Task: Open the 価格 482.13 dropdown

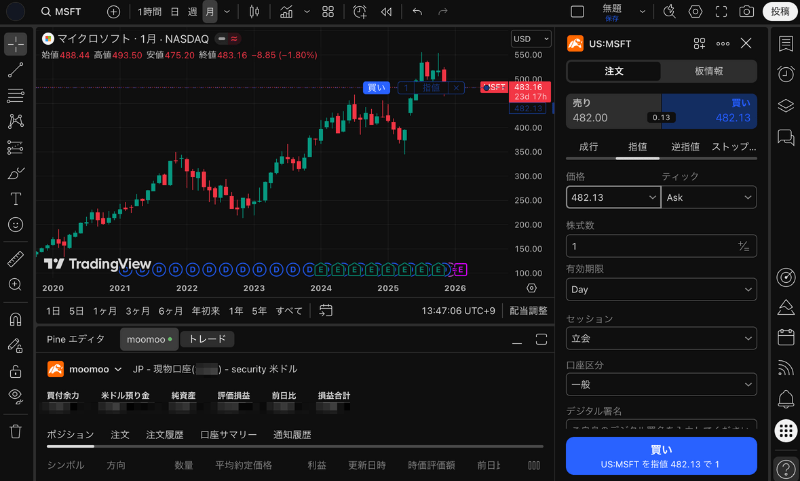Action: click(613, 197)
